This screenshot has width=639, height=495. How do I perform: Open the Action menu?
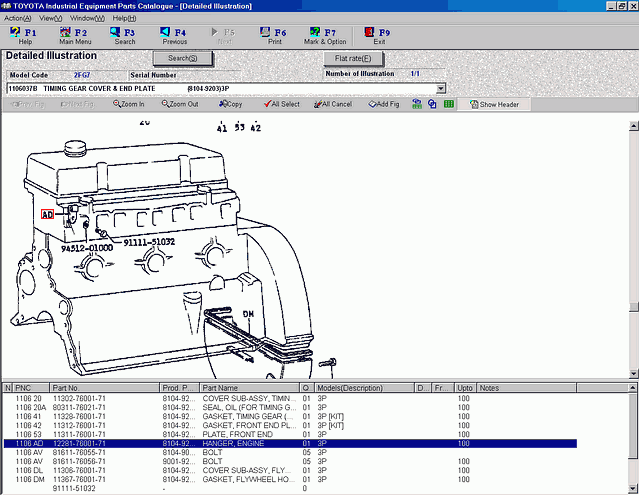[x=18, y=18]
